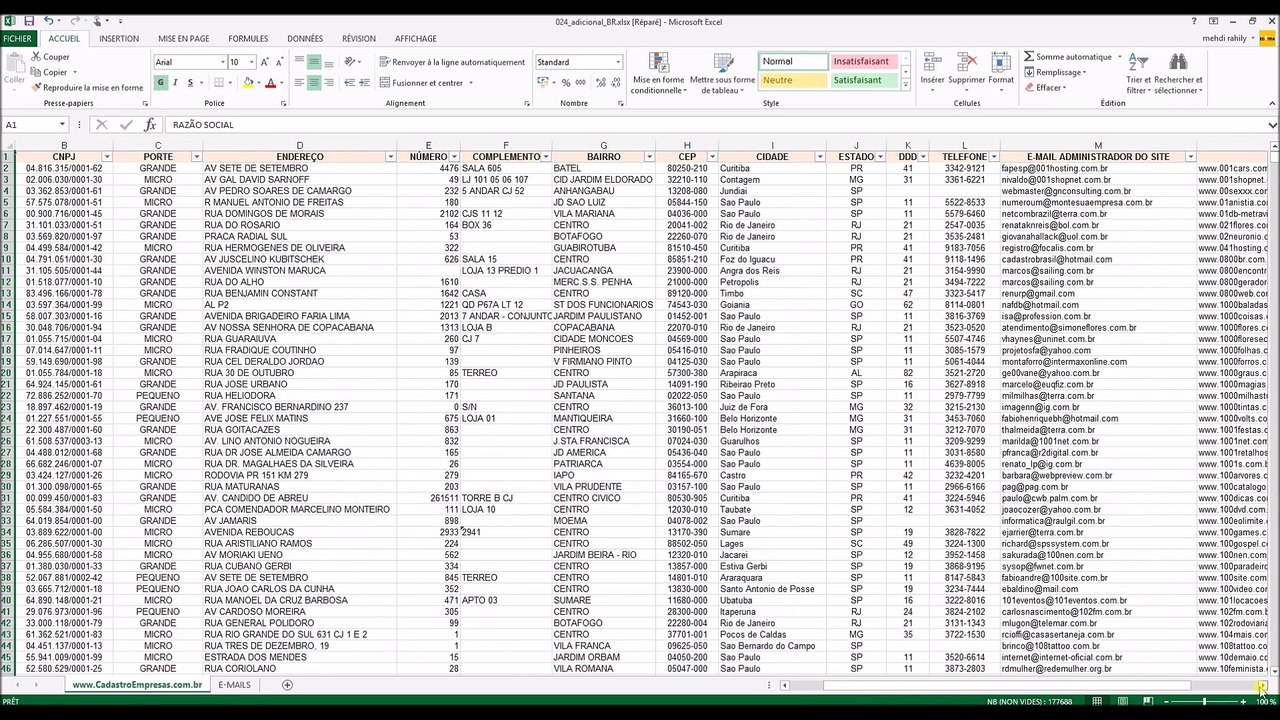Image resolution: width=1280 pixels, height=720 pixels.
Task: Open CIDADE column filter dropdown
Action: [820, 157]
